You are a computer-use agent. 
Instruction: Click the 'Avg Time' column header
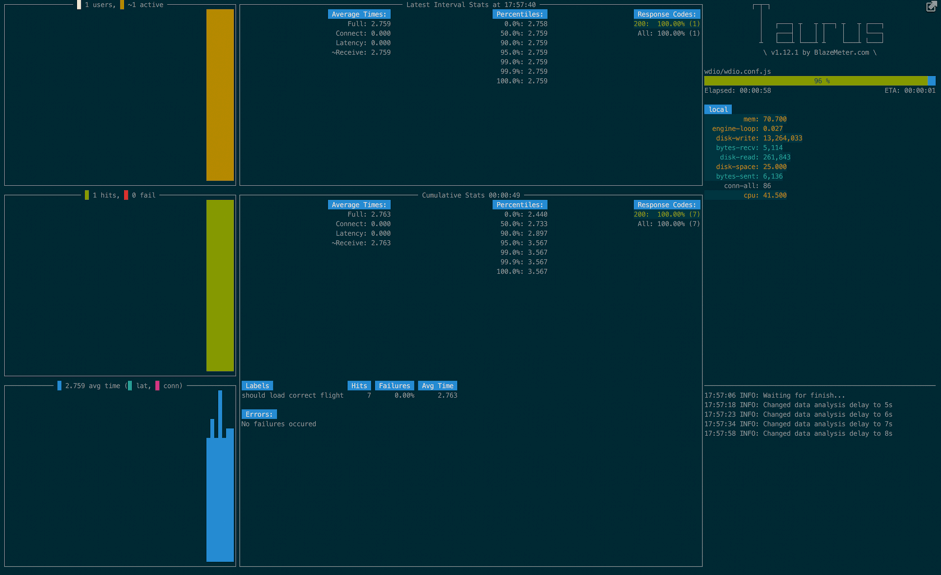437,385
